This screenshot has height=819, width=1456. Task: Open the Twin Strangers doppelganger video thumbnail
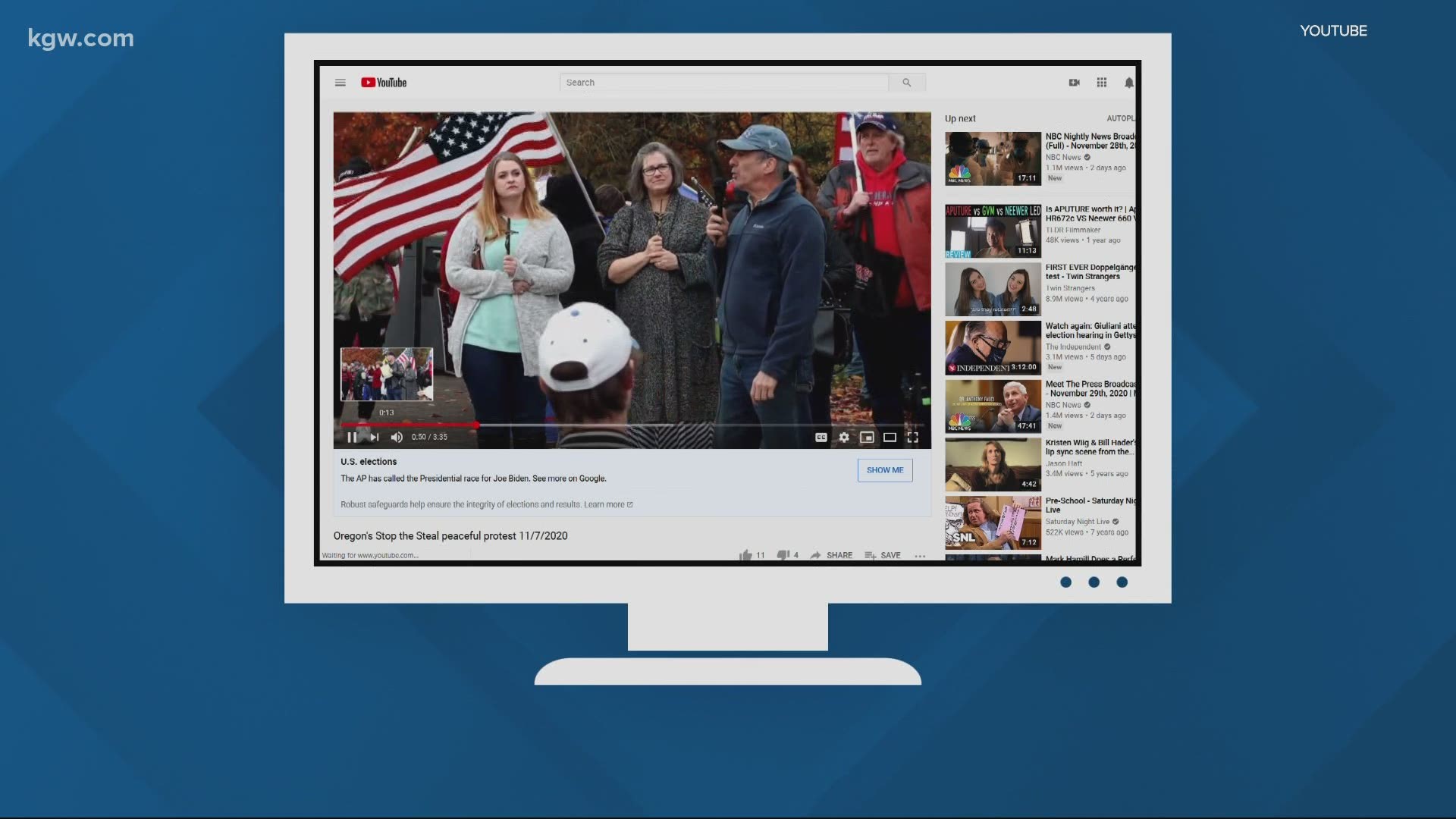tap(993, 290)
